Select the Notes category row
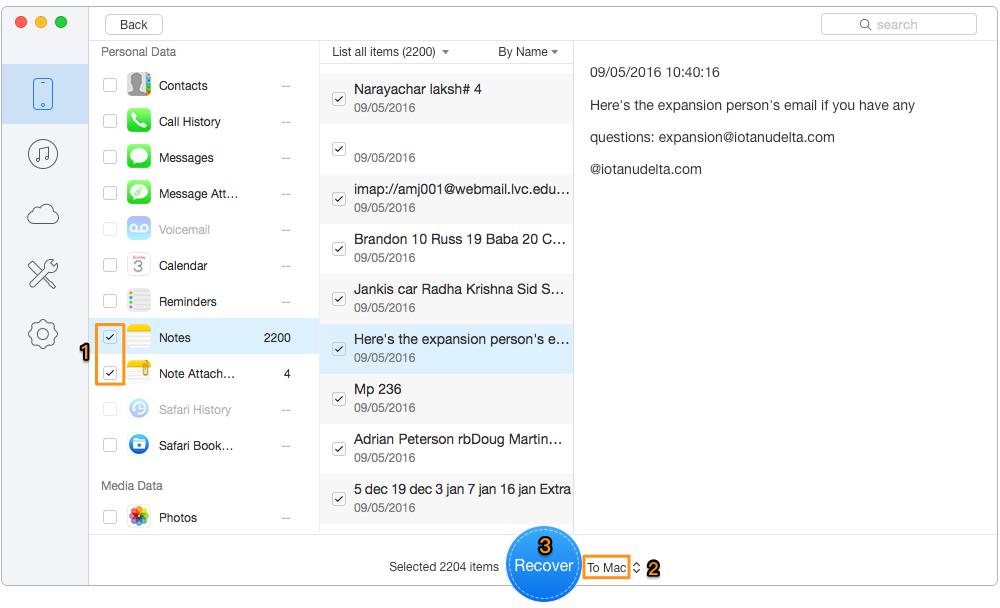 coord(204,337)
